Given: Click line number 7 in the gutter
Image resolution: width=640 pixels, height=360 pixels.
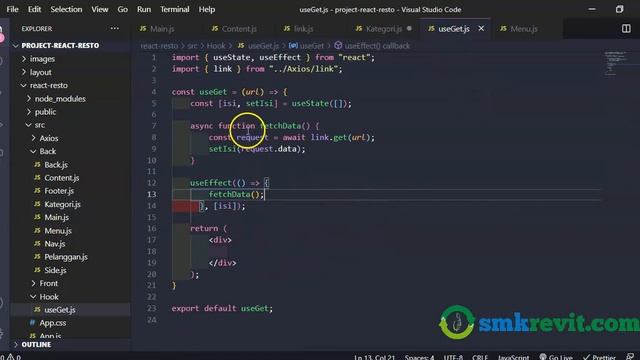Looking at the screenshot, I should tap(154, 126).
